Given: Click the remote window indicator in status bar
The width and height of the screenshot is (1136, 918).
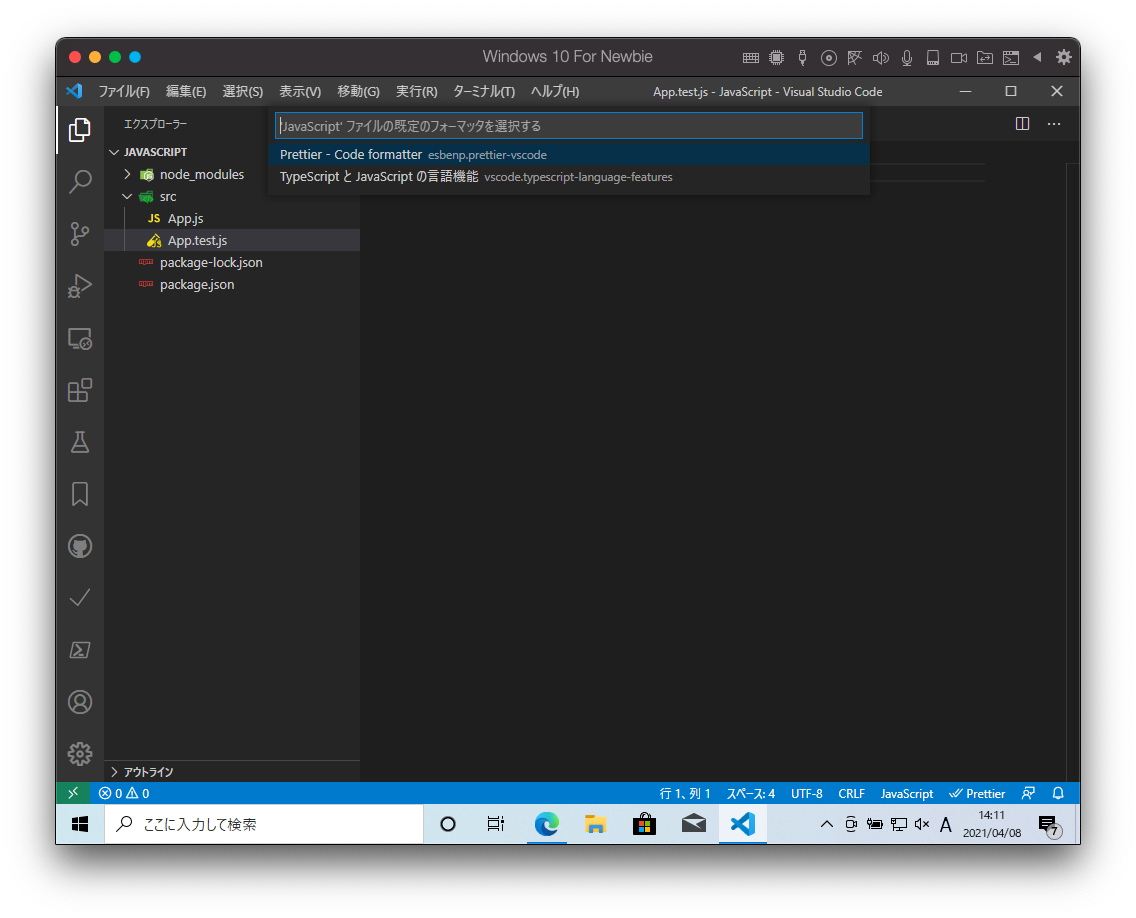Looking at the screenshot, I should pyautogui.click(x=73, y=793).
